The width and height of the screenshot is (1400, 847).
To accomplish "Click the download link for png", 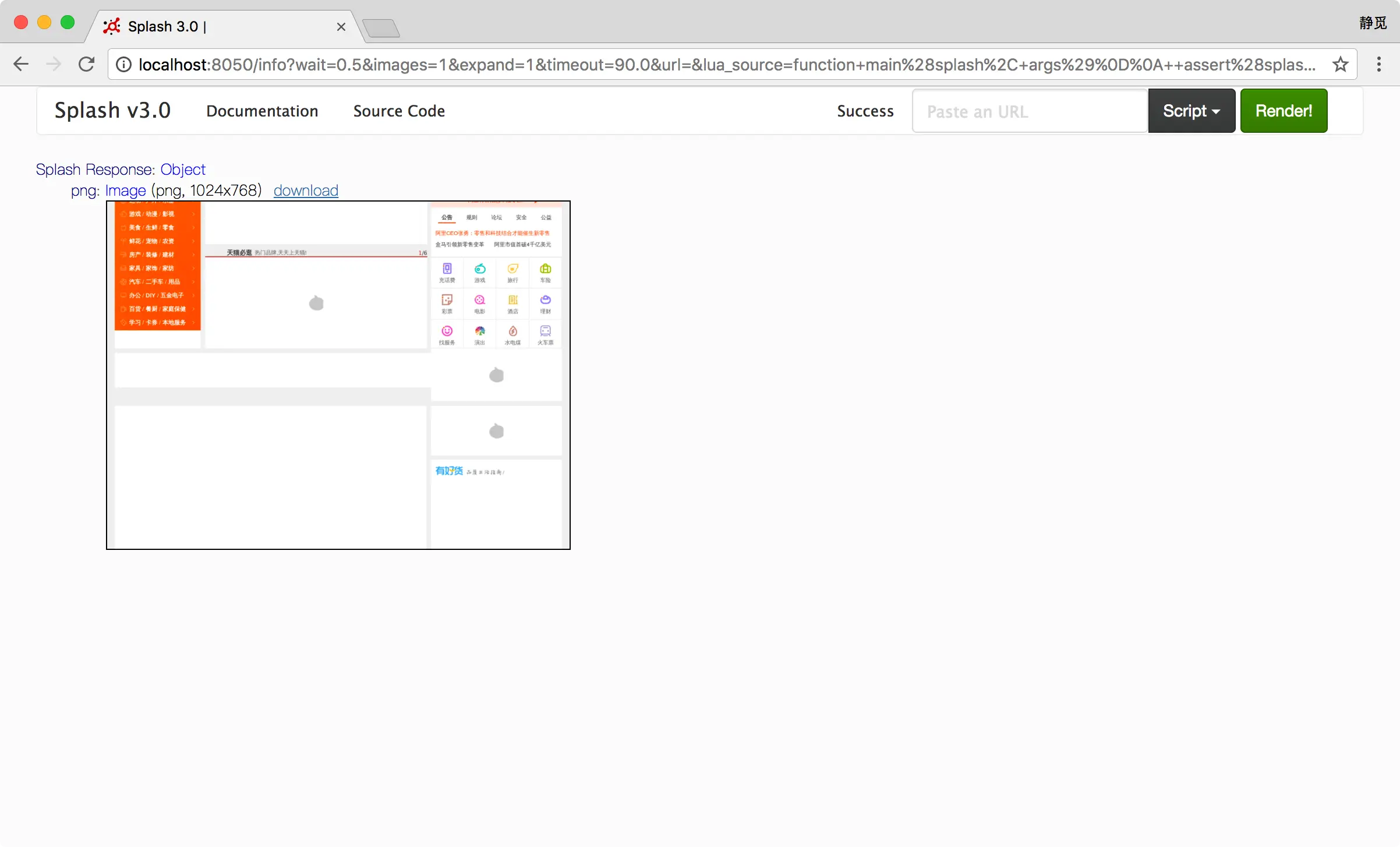I will [x=306, y=190].
